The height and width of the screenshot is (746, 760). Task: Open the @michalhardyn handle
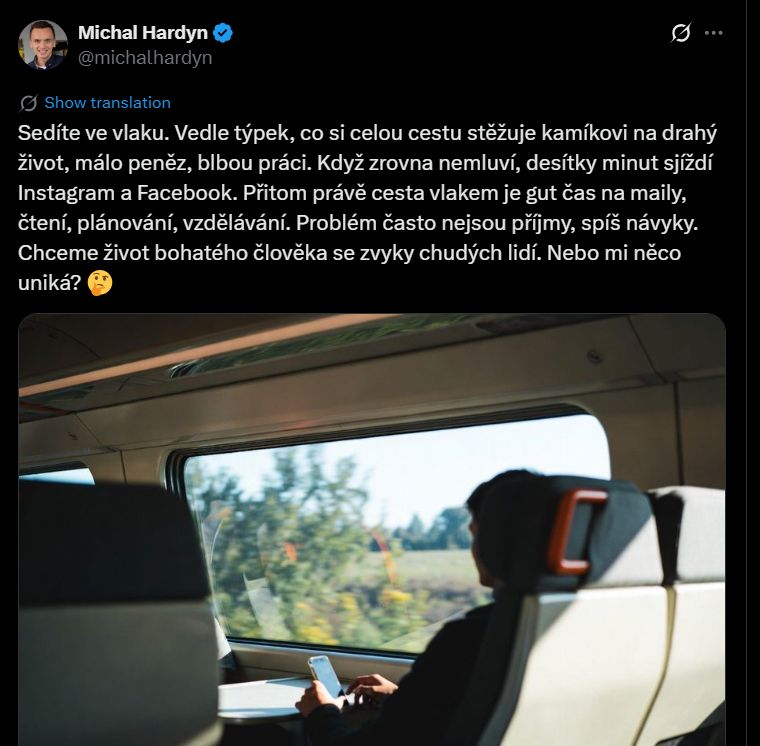(145, 58)
